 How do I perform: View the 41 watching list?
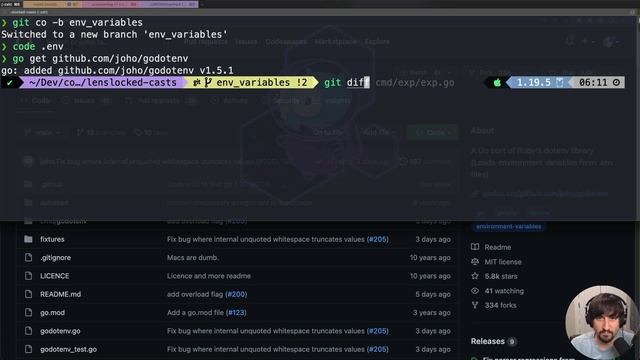point(504,291)
